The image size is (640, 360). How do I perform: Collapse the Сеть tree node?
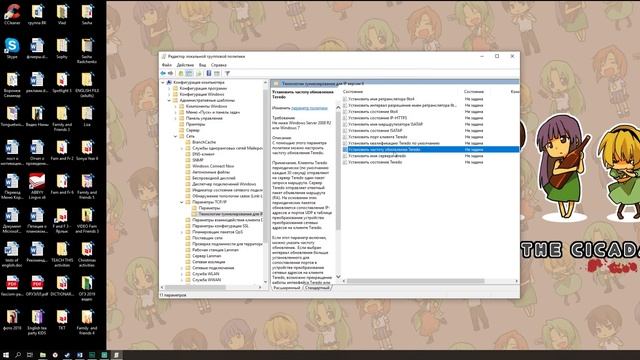(176, 136)
